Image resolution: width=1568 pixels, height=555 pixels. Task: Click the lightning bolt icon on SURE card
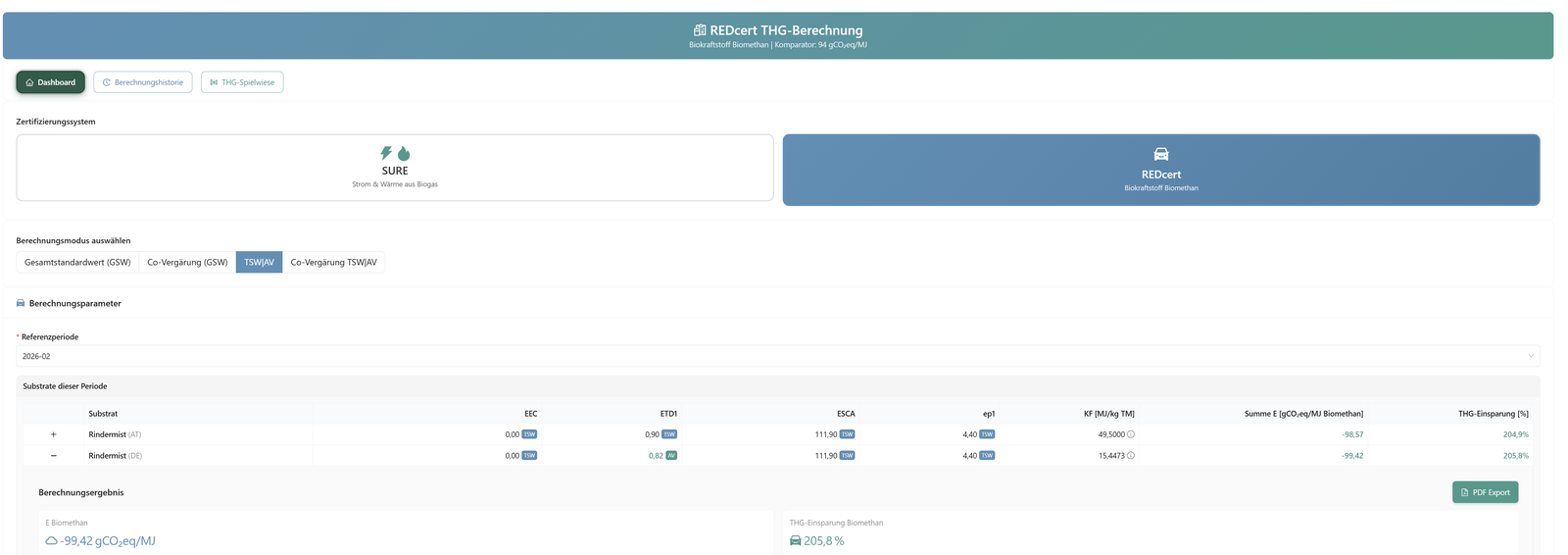(386, 153)
